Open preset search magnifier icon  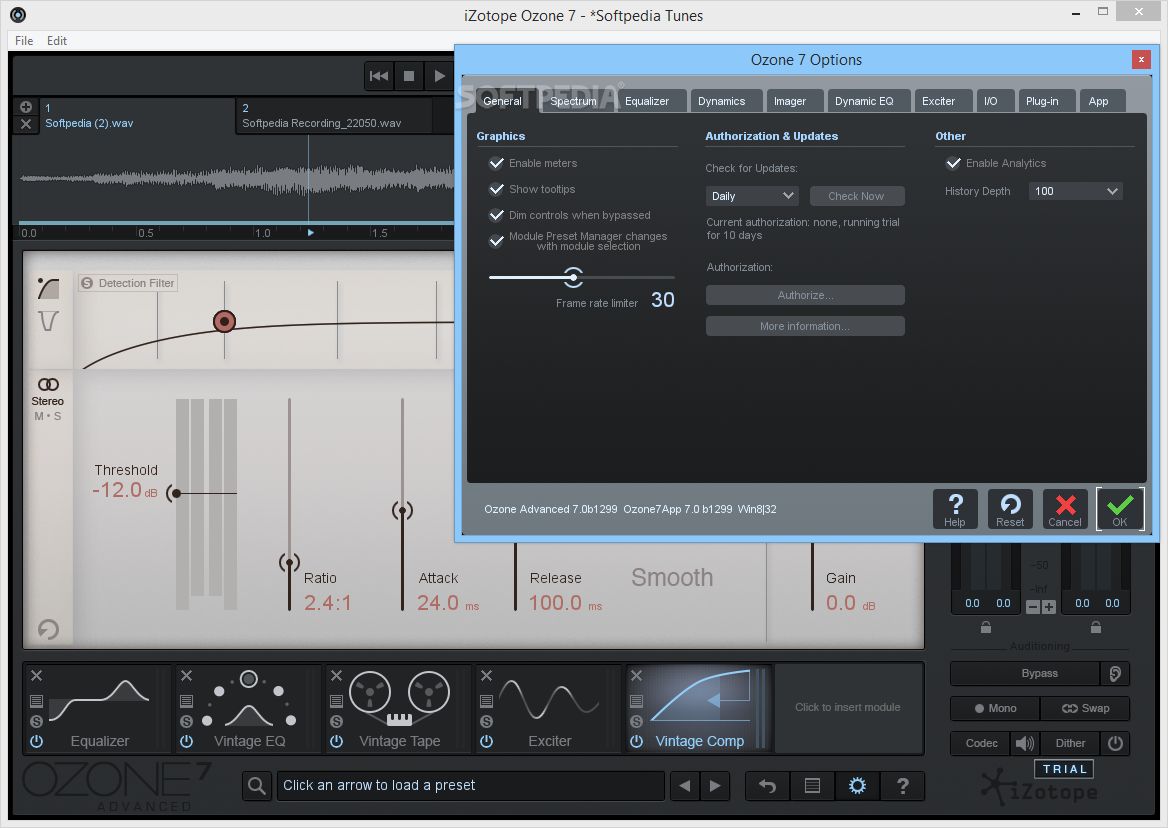(257, 786)
